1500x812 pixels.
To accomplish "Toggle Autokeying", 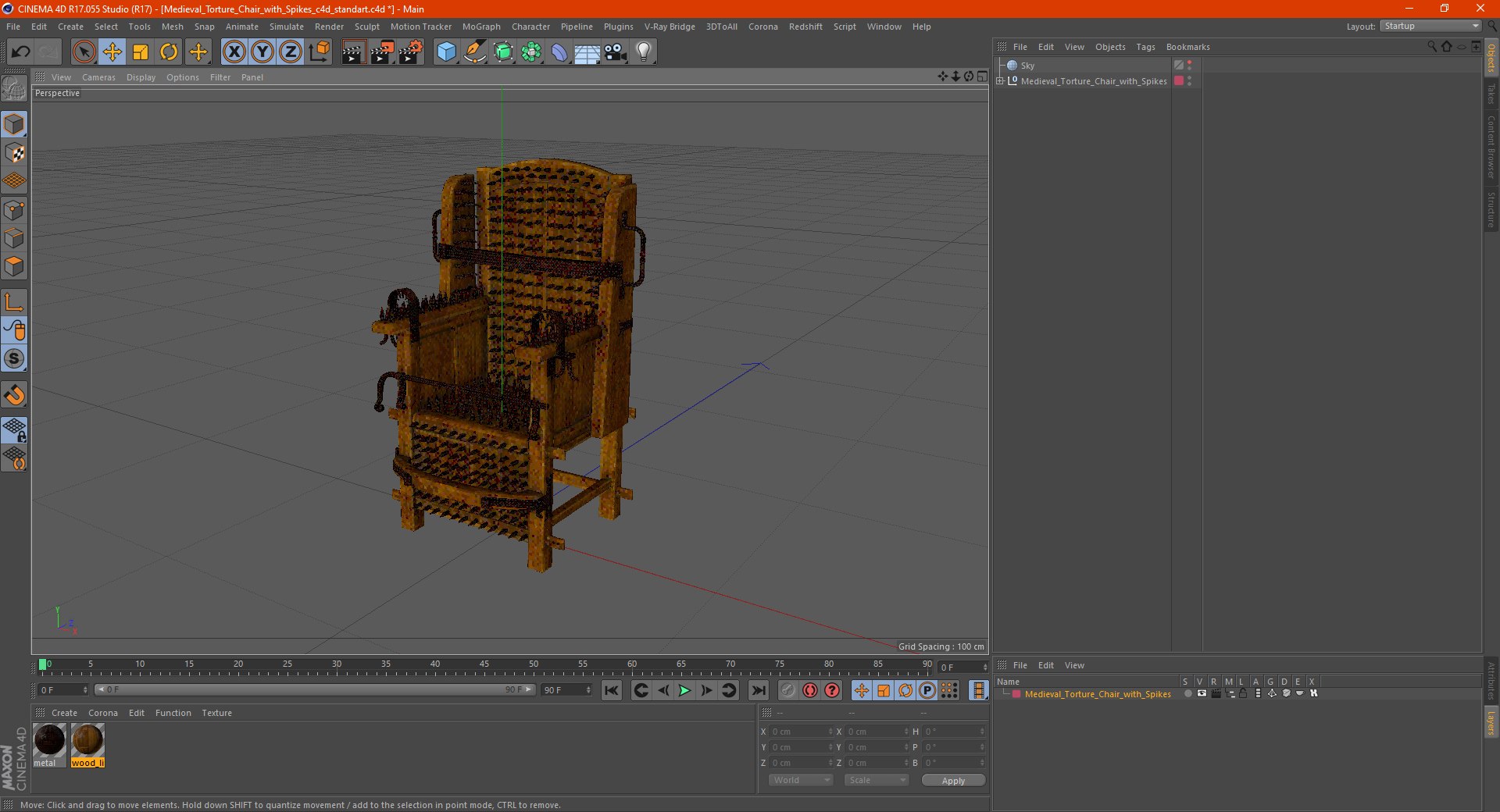I will point(810,690).
